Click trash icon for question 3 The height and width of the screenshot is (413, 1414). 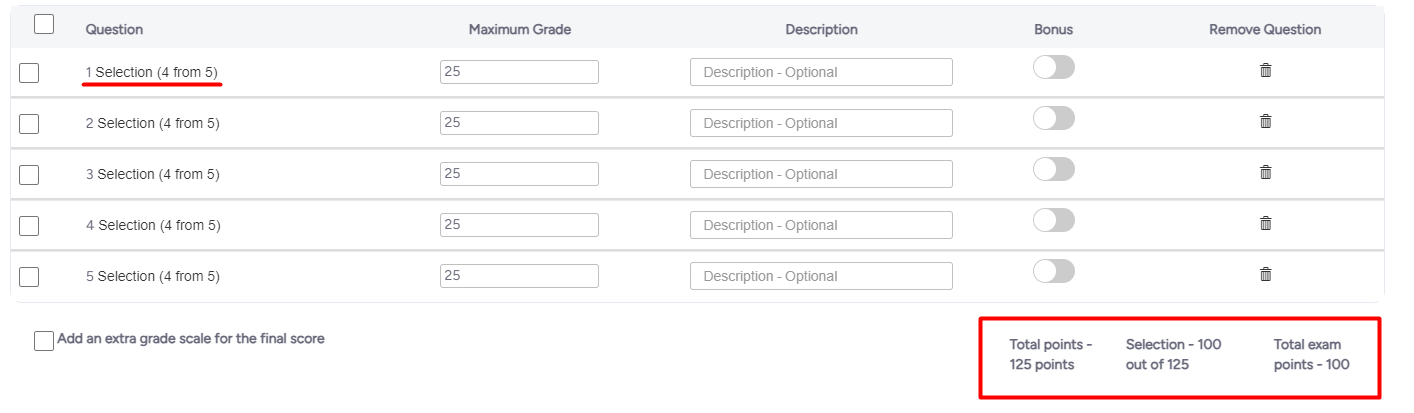pyautogui.click(x=1265, y=172)
